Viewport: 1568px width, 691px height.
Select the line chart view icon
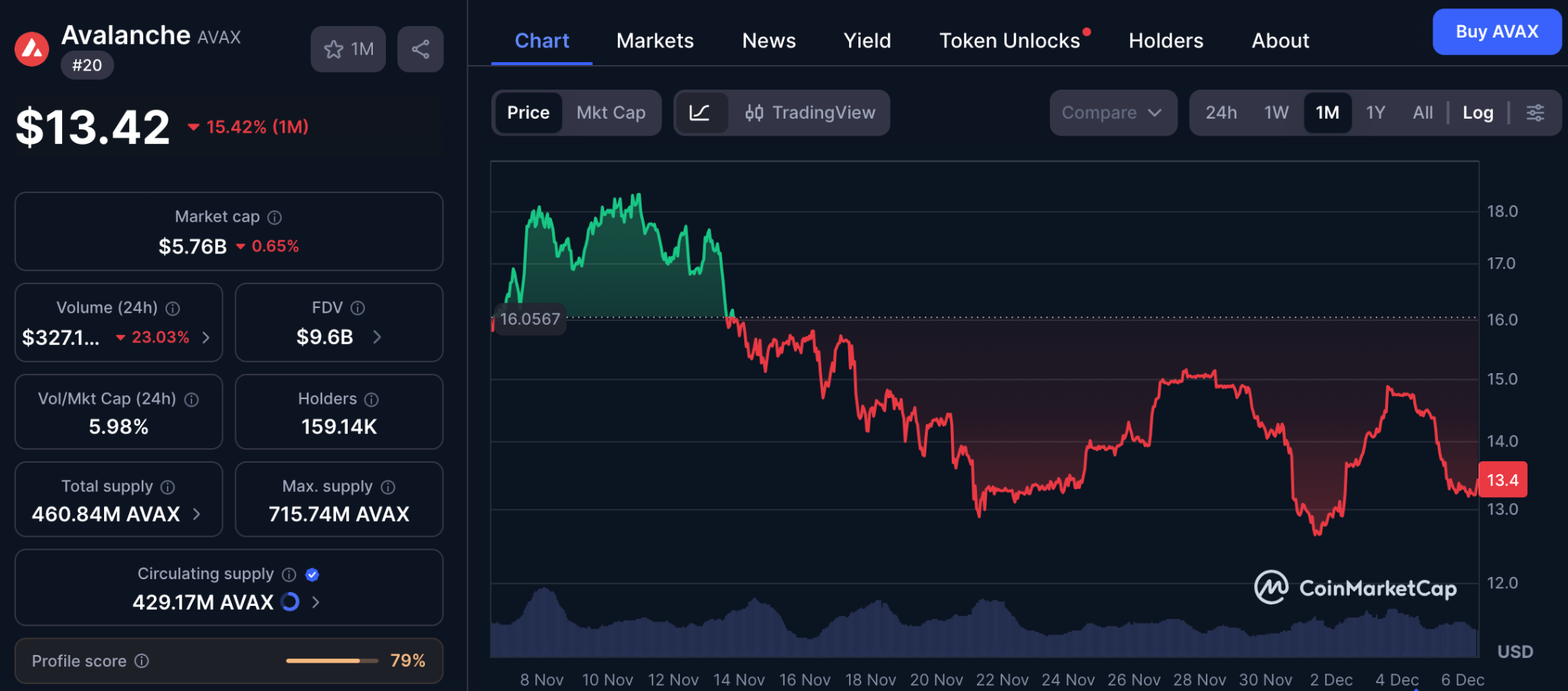(700, 113)
